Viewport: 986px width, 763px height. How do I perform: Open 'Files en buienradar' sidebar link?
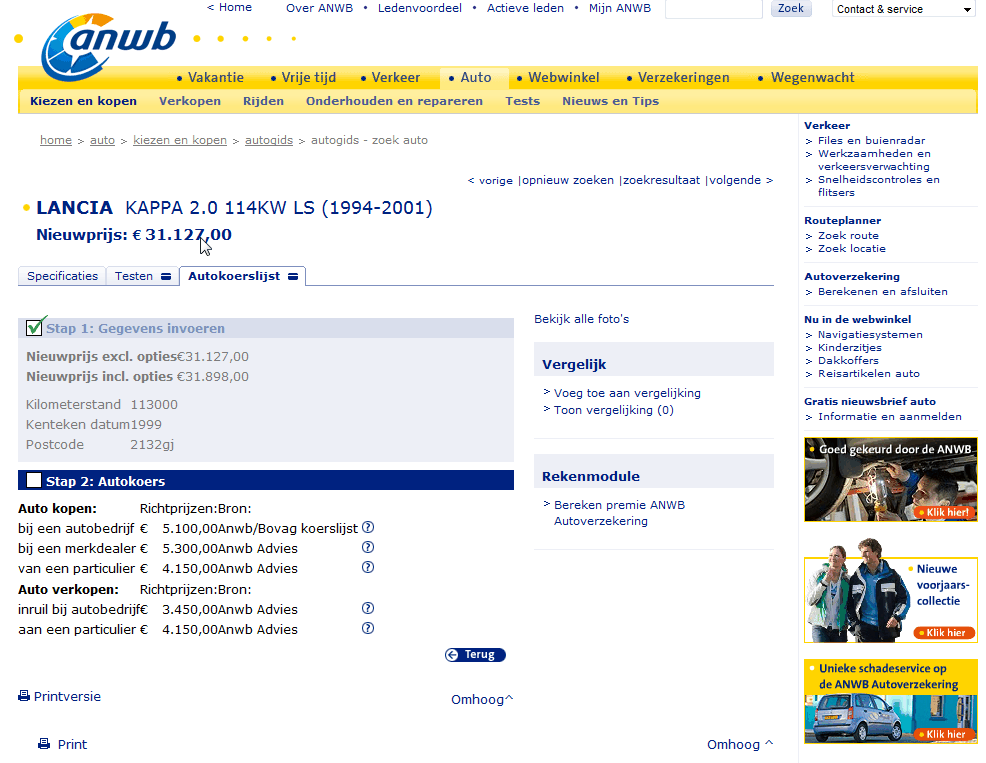pyautogui.click(x=872, y=140)
